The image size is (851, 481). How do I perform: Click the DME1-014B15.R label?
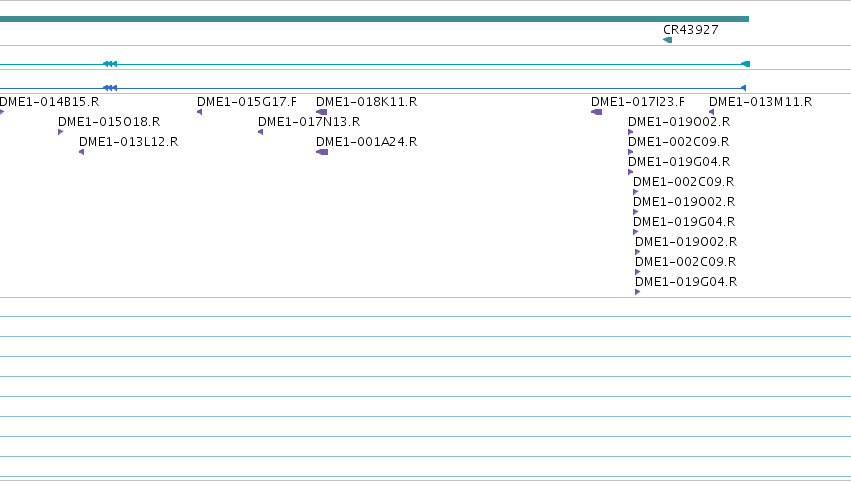point(49,102)
